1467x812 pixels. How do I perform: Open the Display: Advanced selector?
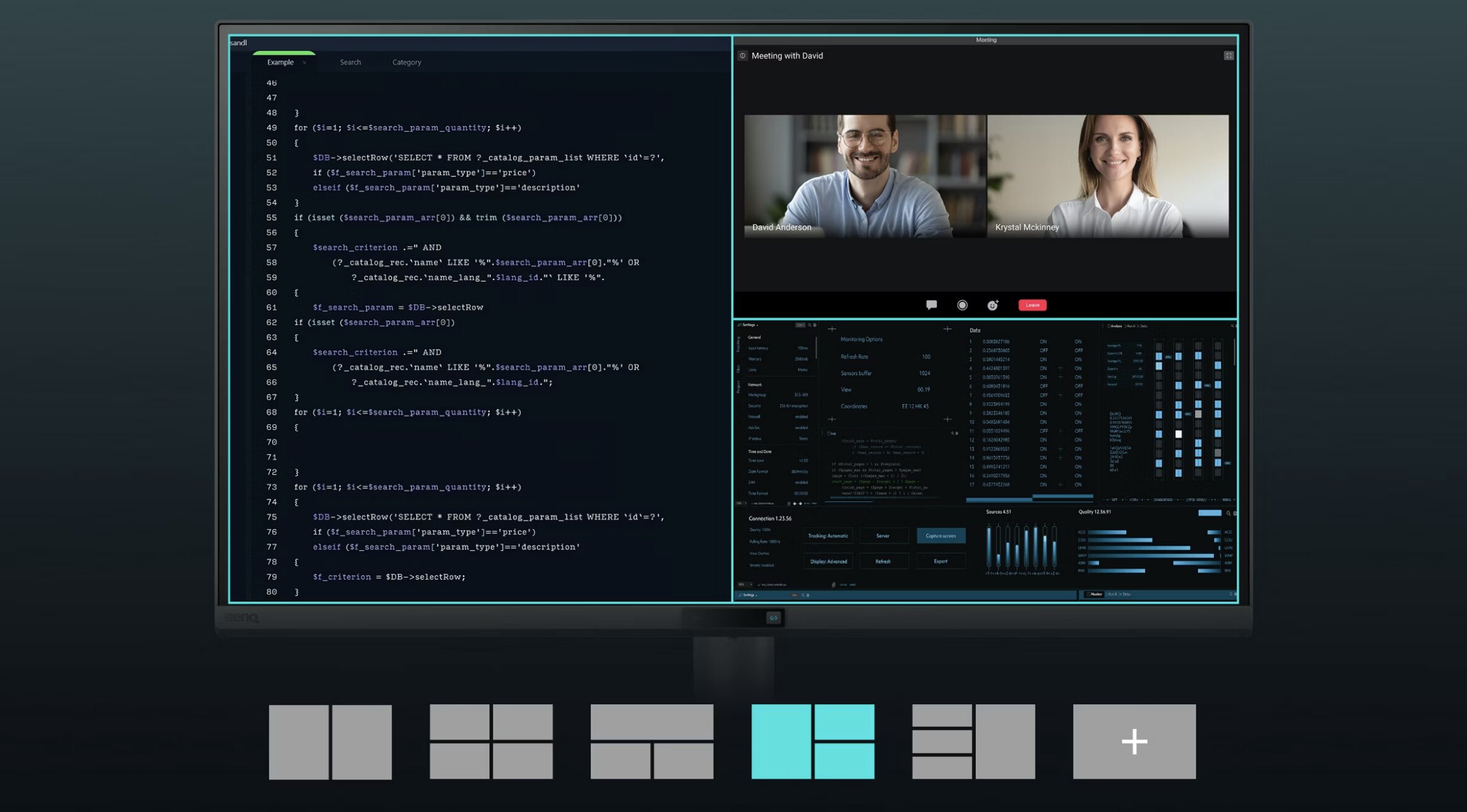[828, 561]
